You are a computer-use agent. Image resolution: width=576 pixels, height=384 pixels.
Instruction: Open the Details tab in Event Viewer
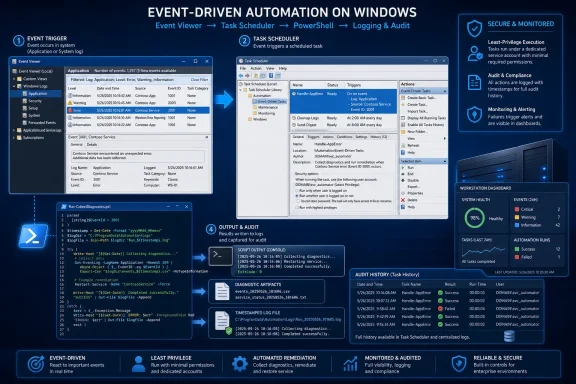tap(91, 145)
